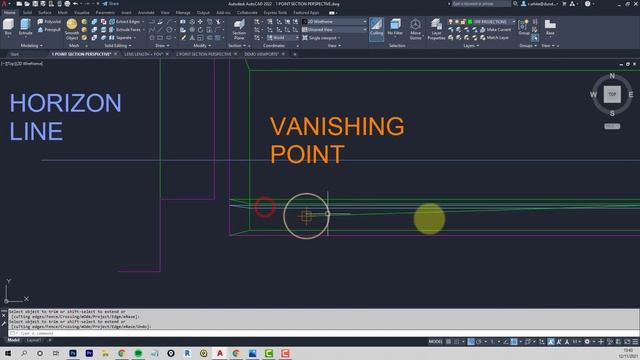Open the Unsaved View dropdown

(x=334, y=30)
